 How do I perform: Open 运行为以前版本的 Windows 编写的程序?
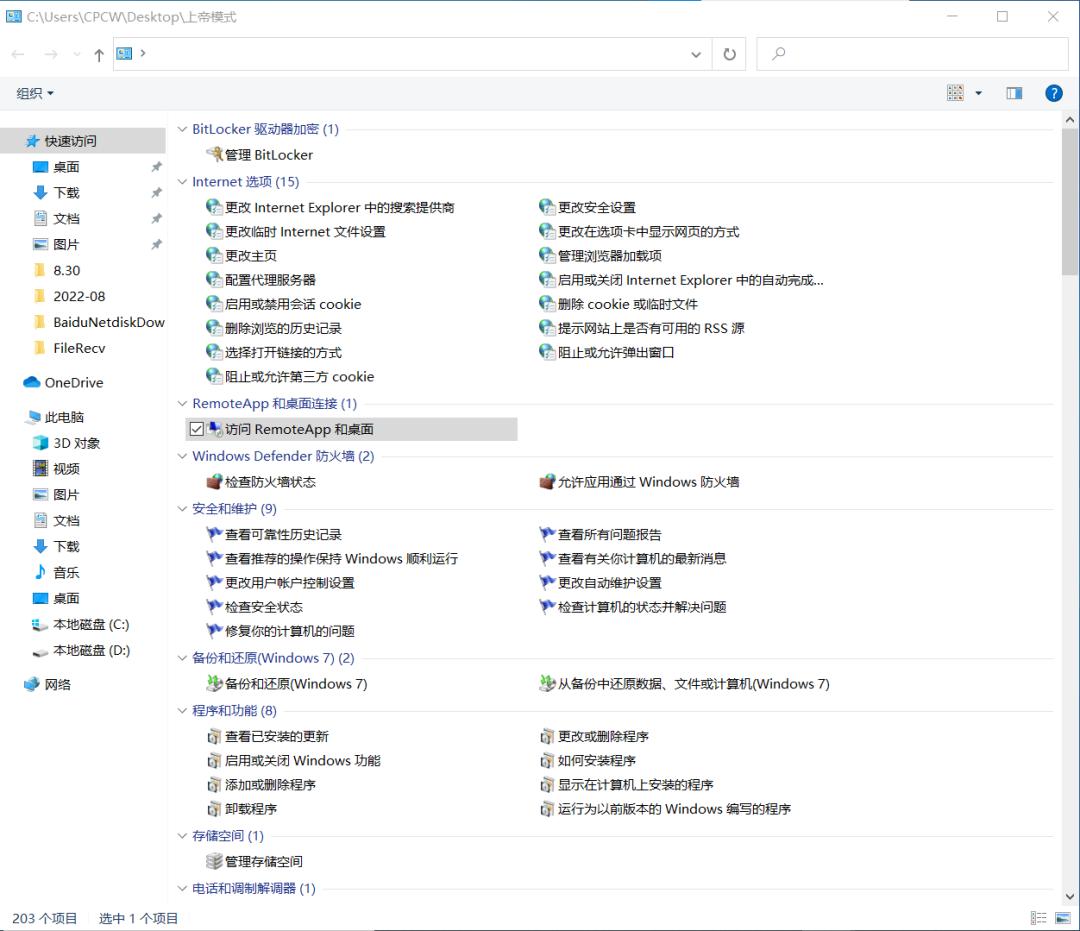pyautogui.click(x=674, y=808)
